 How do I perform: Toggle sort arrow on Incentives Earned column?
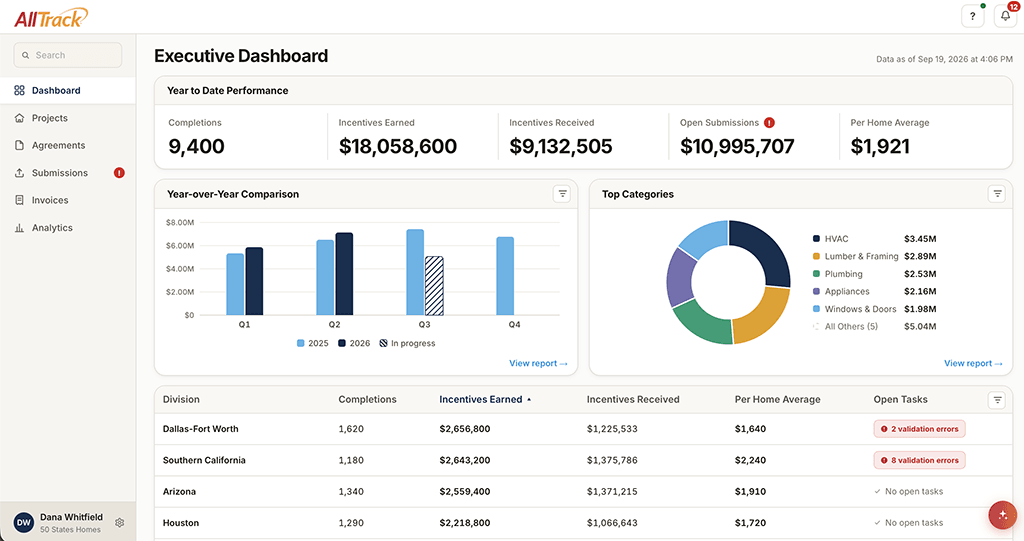(529, 399)
